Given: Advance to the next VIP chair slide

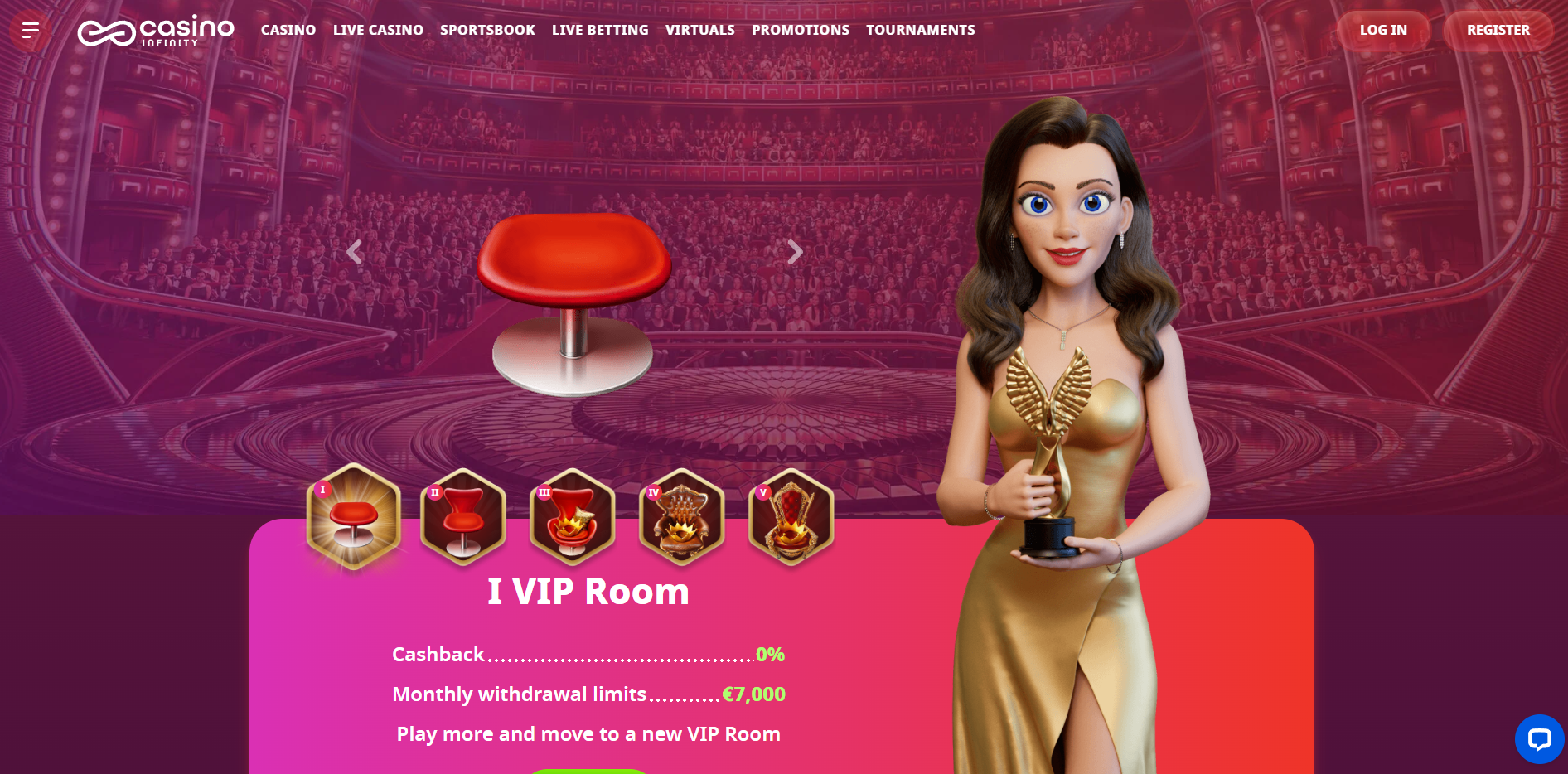Looking at the screenshot, I should [795, 252].
